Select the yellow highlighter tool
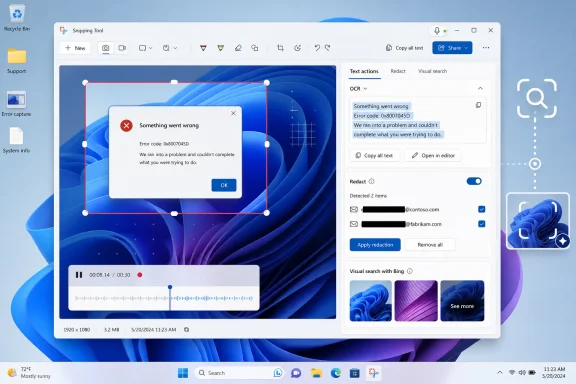The height and width of the screenshot is (384, 576). pyautogui.click(x=220, y=48)
